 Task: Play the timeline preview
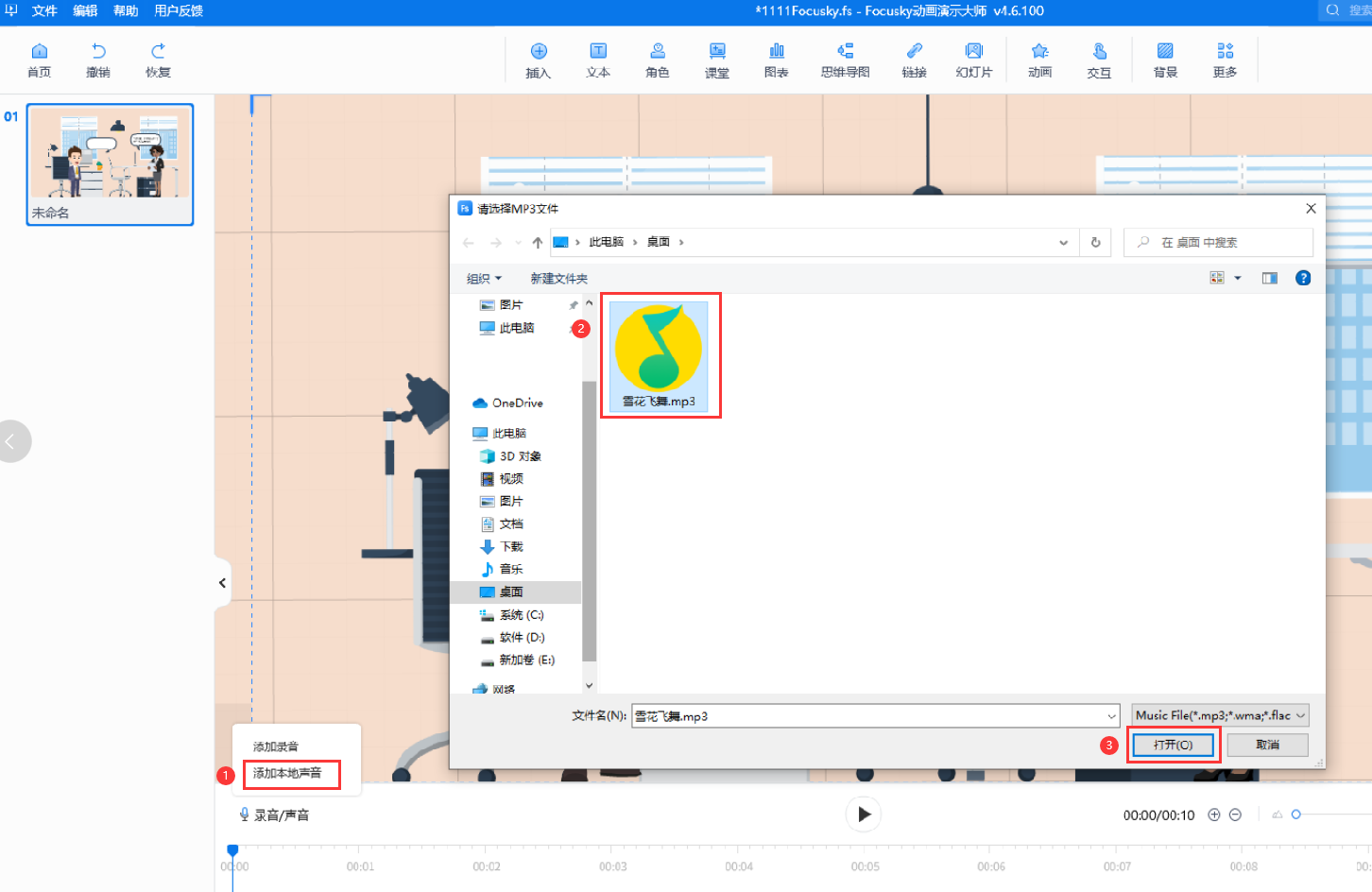click(x=864, y=815)
